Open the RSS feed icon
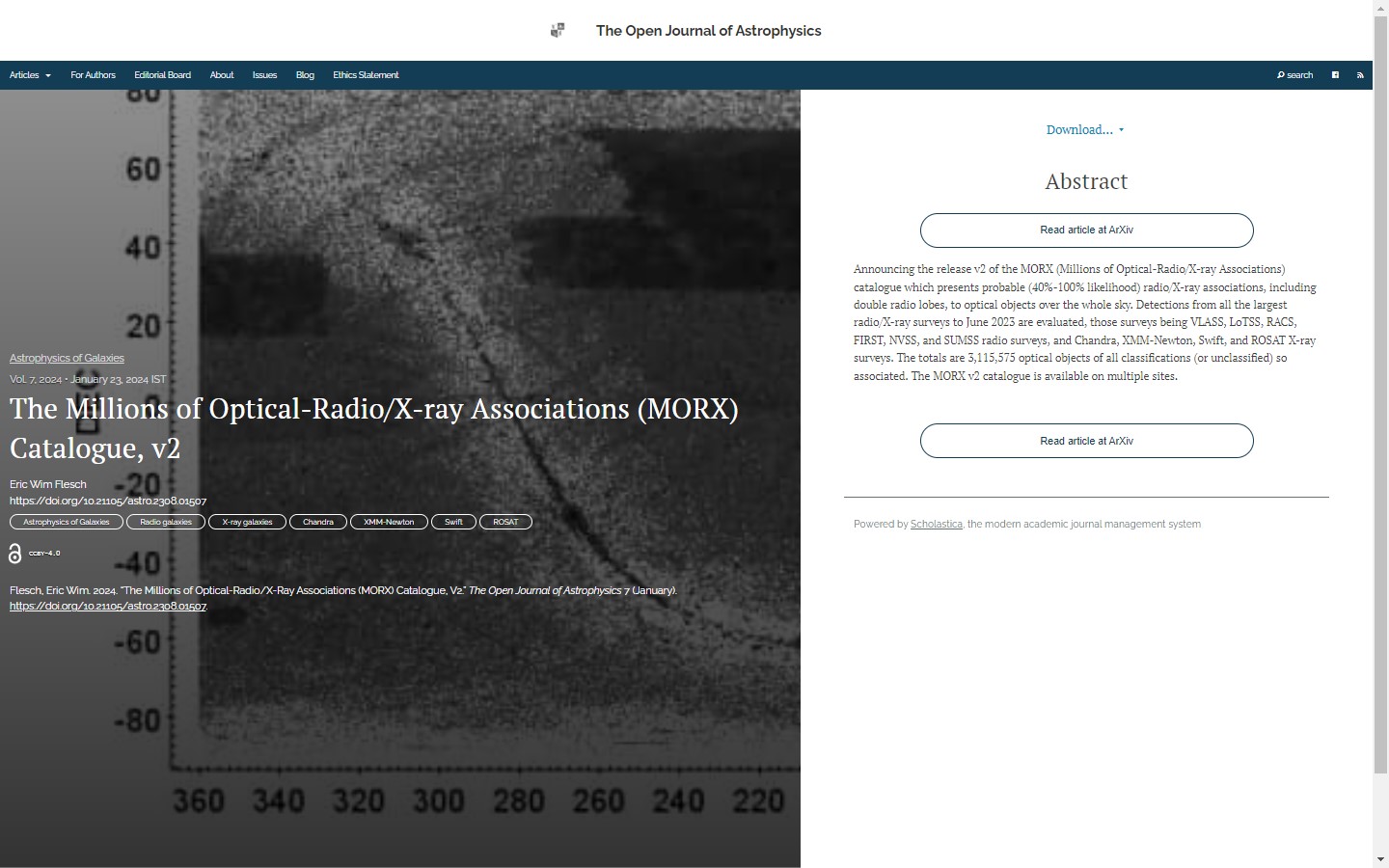 point(1360,75)
